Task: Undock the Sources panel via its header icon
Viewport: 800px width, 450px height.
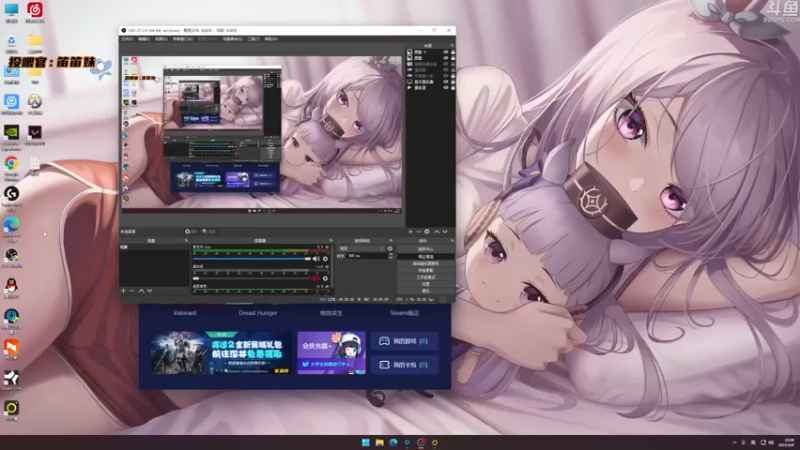Action: click(452, 45)
